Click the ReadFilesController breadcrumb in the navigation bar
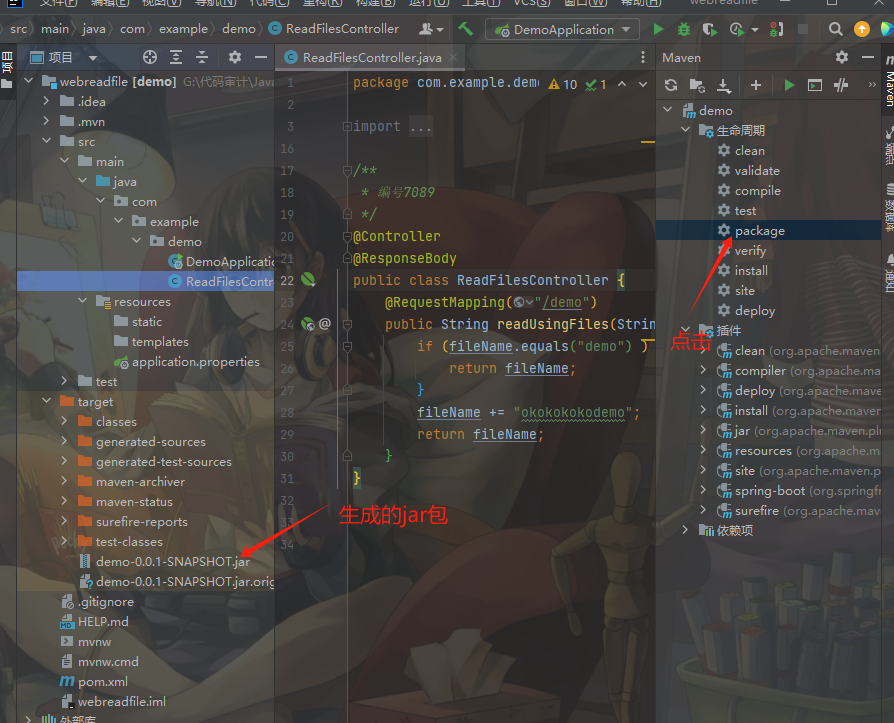Image resolution: width=894 pixels, height=723 pixels. pyautogui.click(x=334, y=29)
